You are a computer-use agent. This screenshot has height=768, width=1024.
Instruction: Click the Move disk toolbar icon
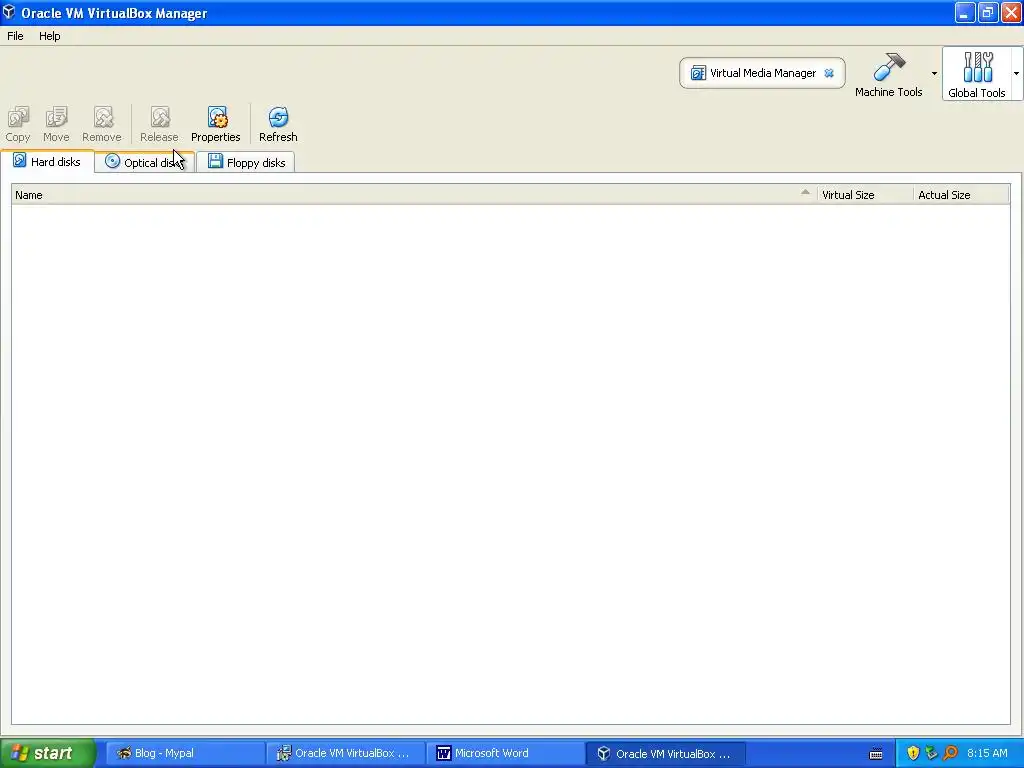click(56, 124)
